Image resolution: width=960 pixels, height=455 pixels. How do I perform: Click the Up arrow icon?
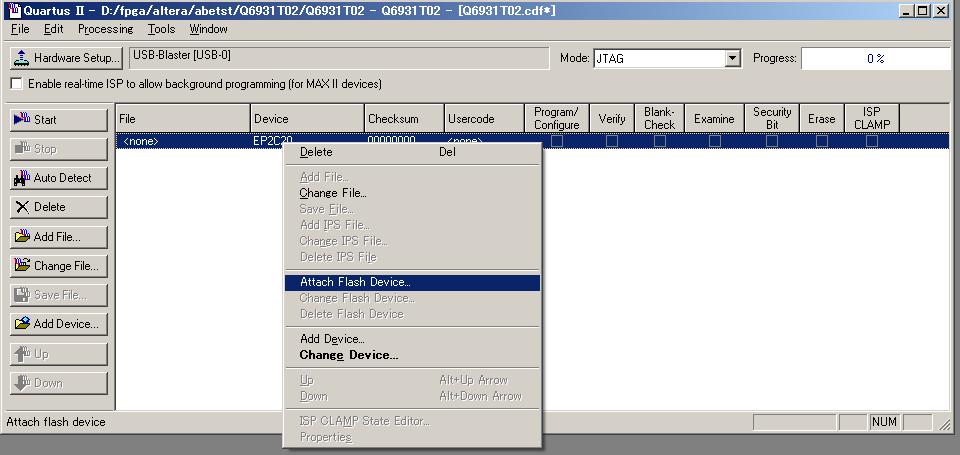click(22, 353)
